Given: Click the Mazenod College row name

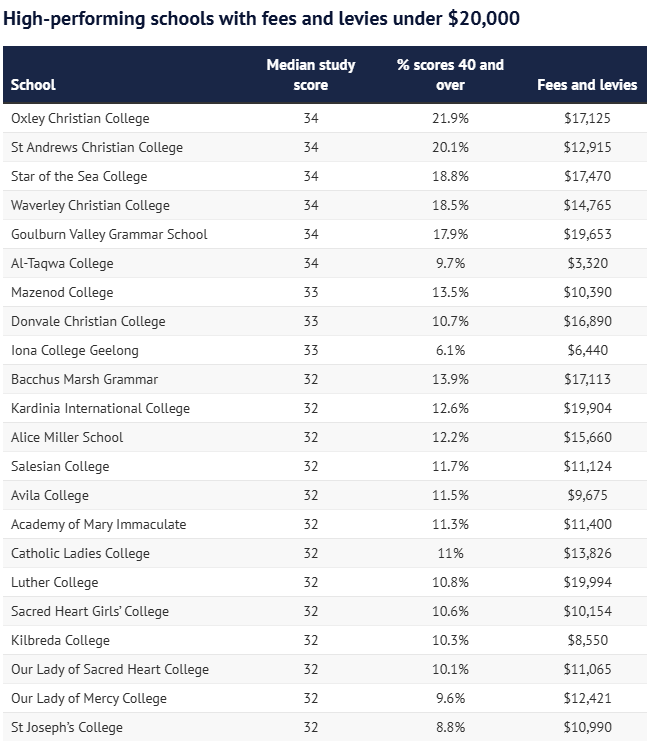Looking at the screenshot, I should point(62,292).
